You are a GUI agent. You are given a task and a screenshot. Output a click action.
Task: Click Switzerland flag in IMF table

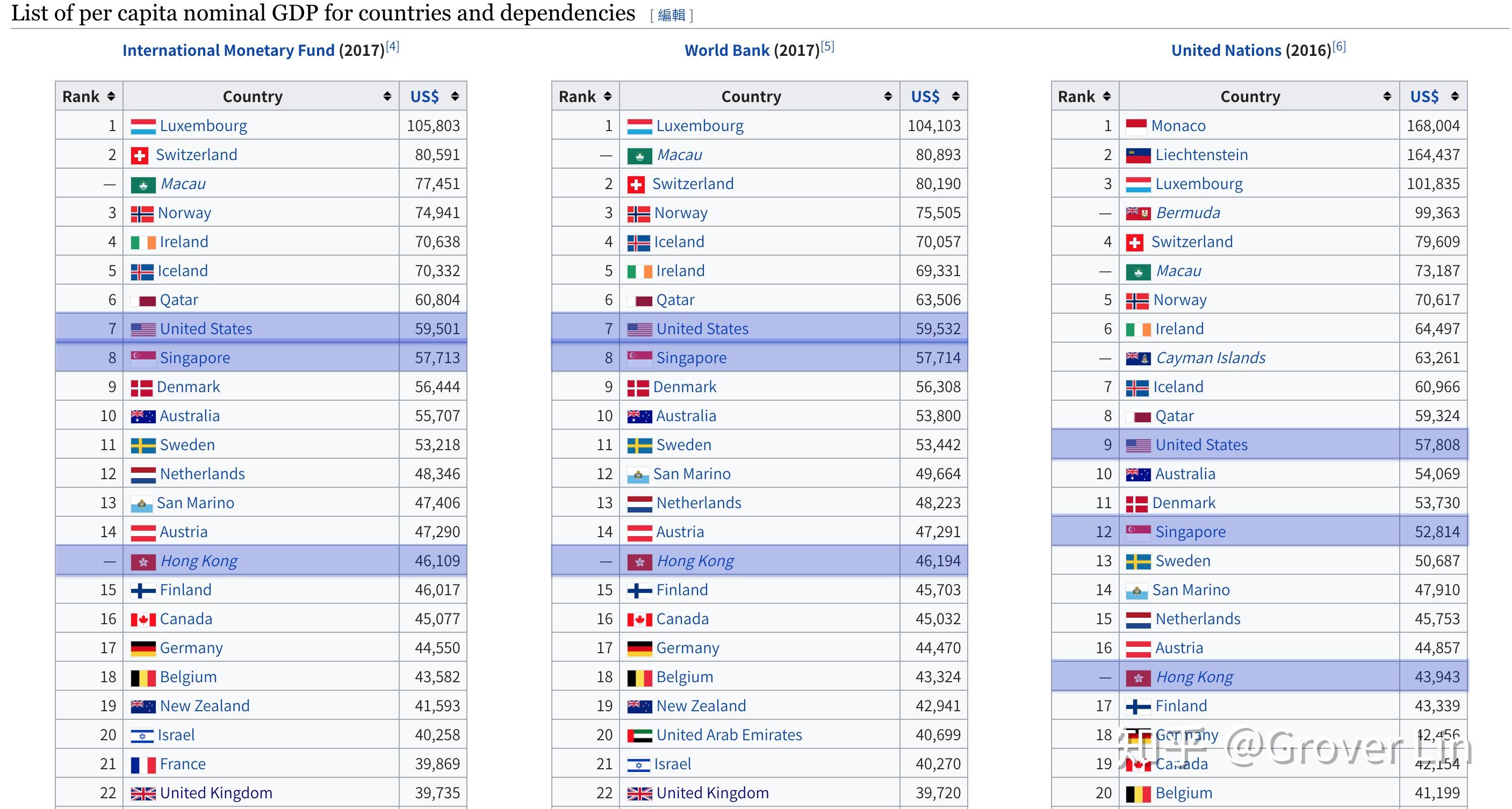tap(139, 155)
